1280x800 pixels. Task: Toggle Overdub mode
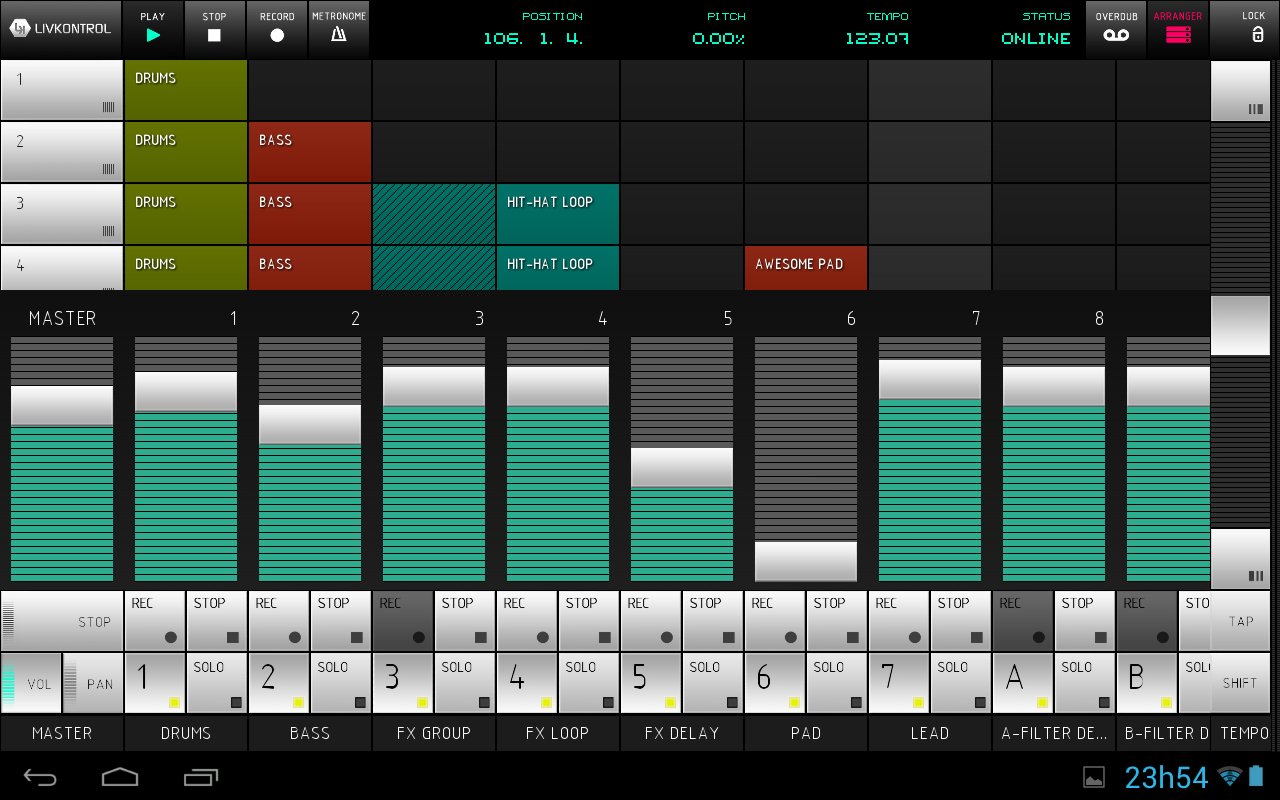(1116, 28)
